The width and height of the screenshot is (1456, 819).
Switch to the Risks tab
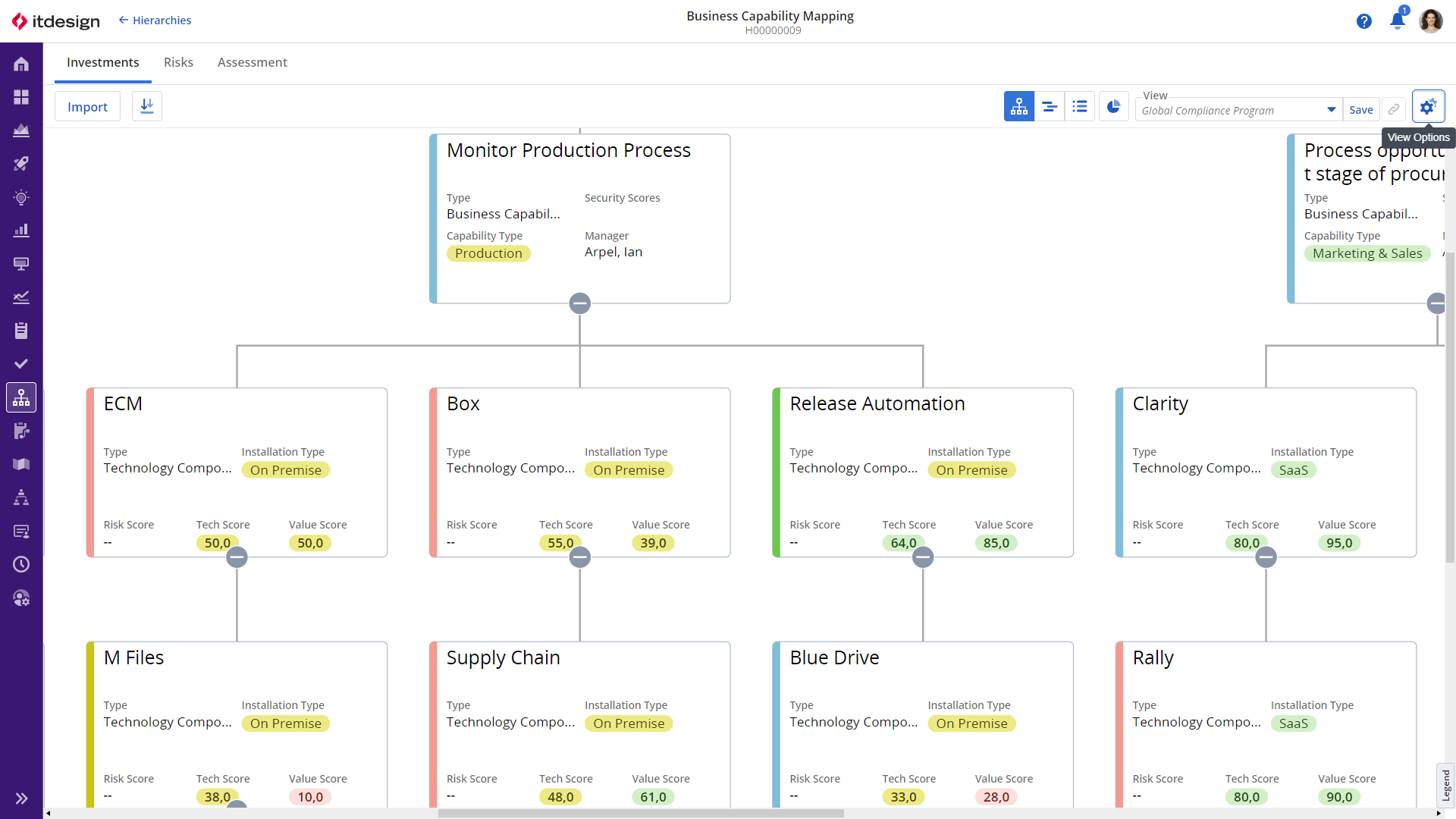(x=178, y=62)
